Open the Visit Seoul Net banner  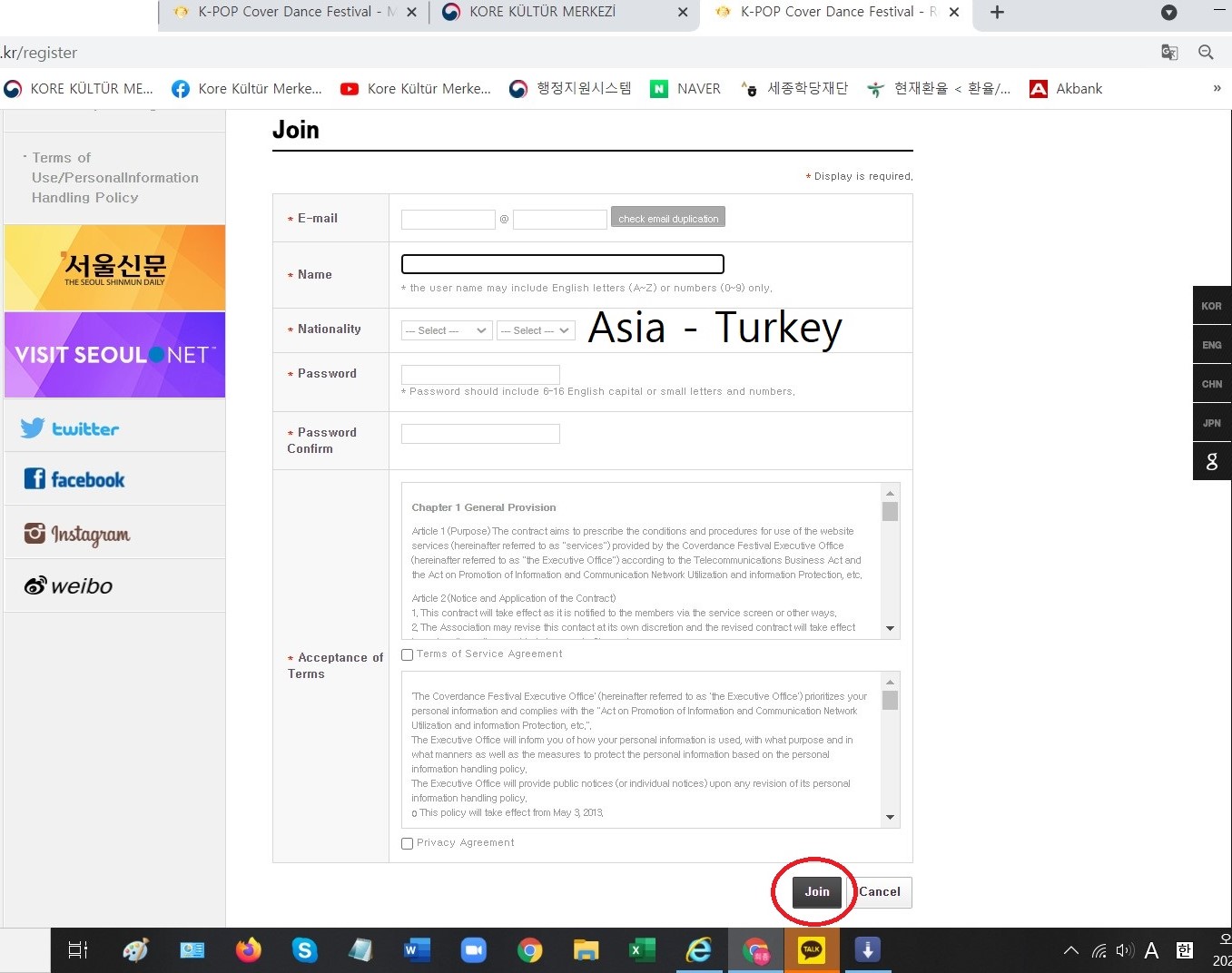click(114, 355)
